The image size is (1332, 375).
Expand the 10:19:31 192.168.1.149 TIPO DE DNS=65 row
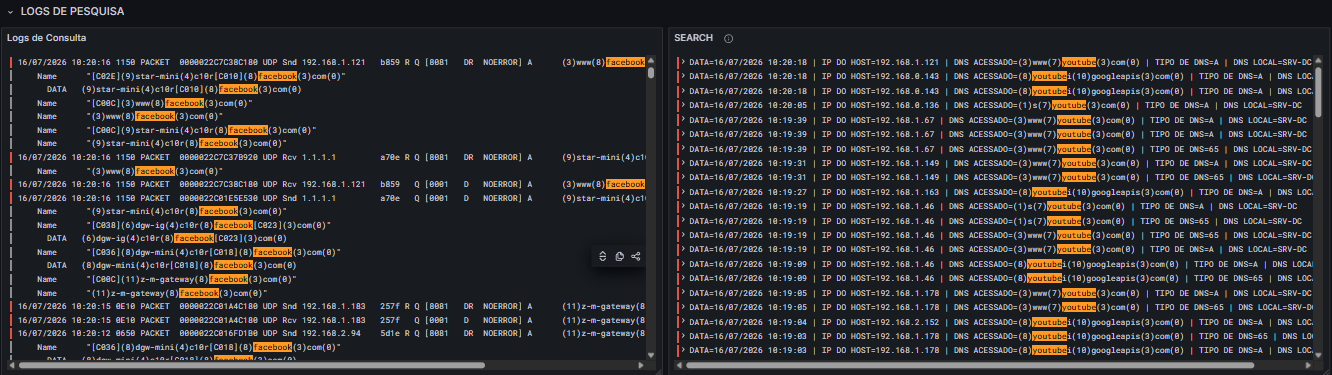click(683, 177)
